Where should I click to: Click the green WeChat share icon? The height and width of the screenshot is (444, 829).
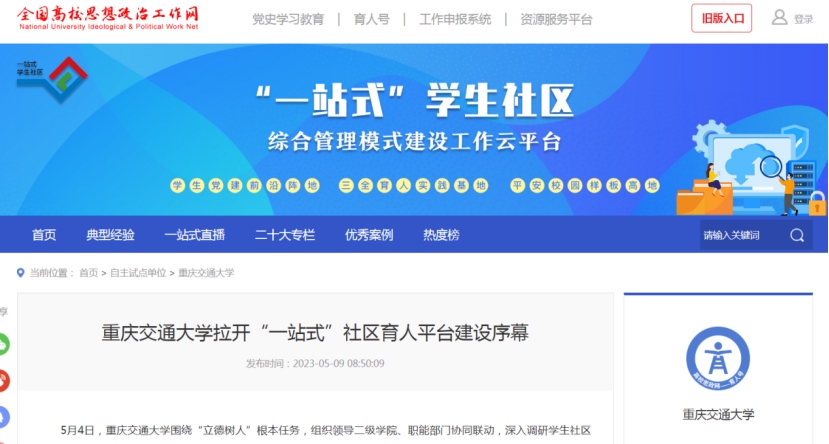pos(4,344)
